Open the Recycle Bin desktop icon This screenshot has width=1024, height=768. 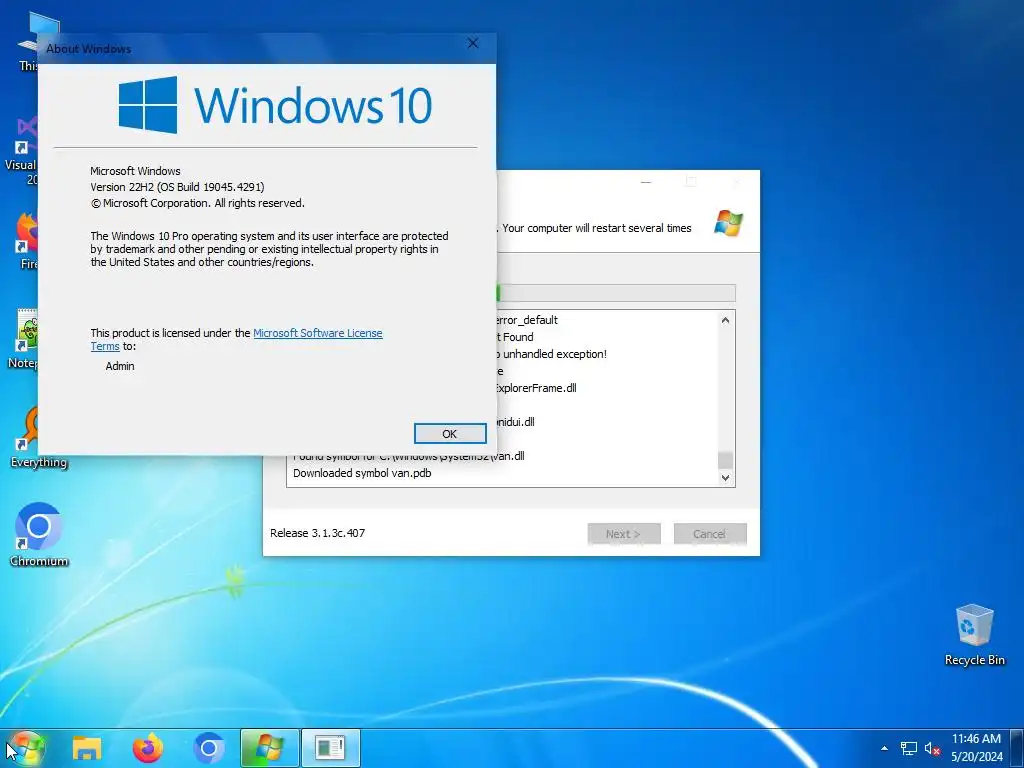974,635
